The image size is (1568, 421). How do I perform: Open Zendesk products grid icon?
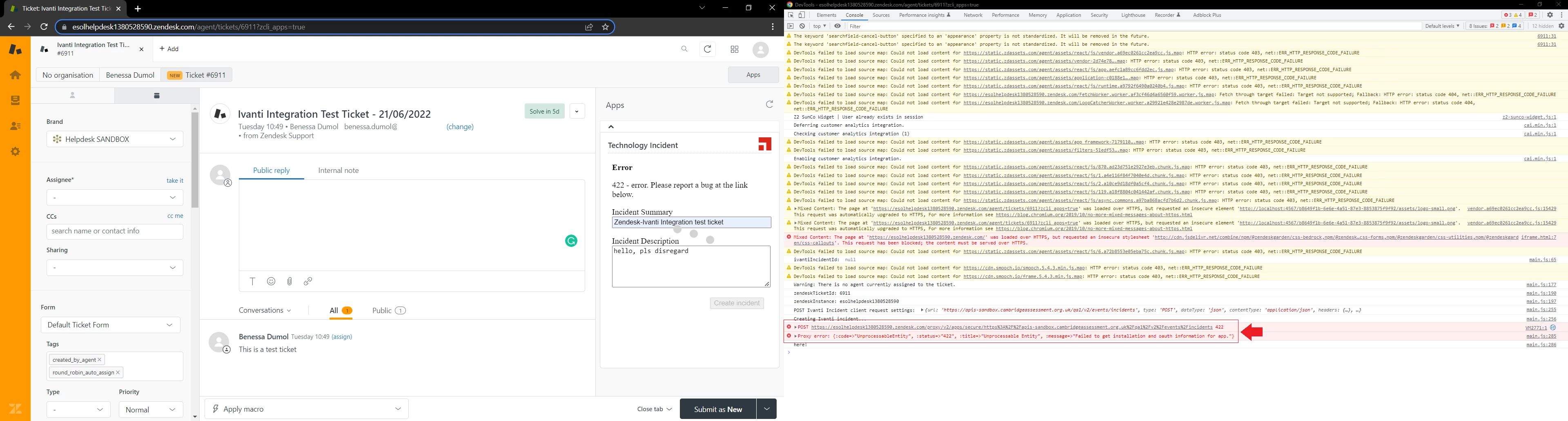pyautogui.click(x=735, y=49)
